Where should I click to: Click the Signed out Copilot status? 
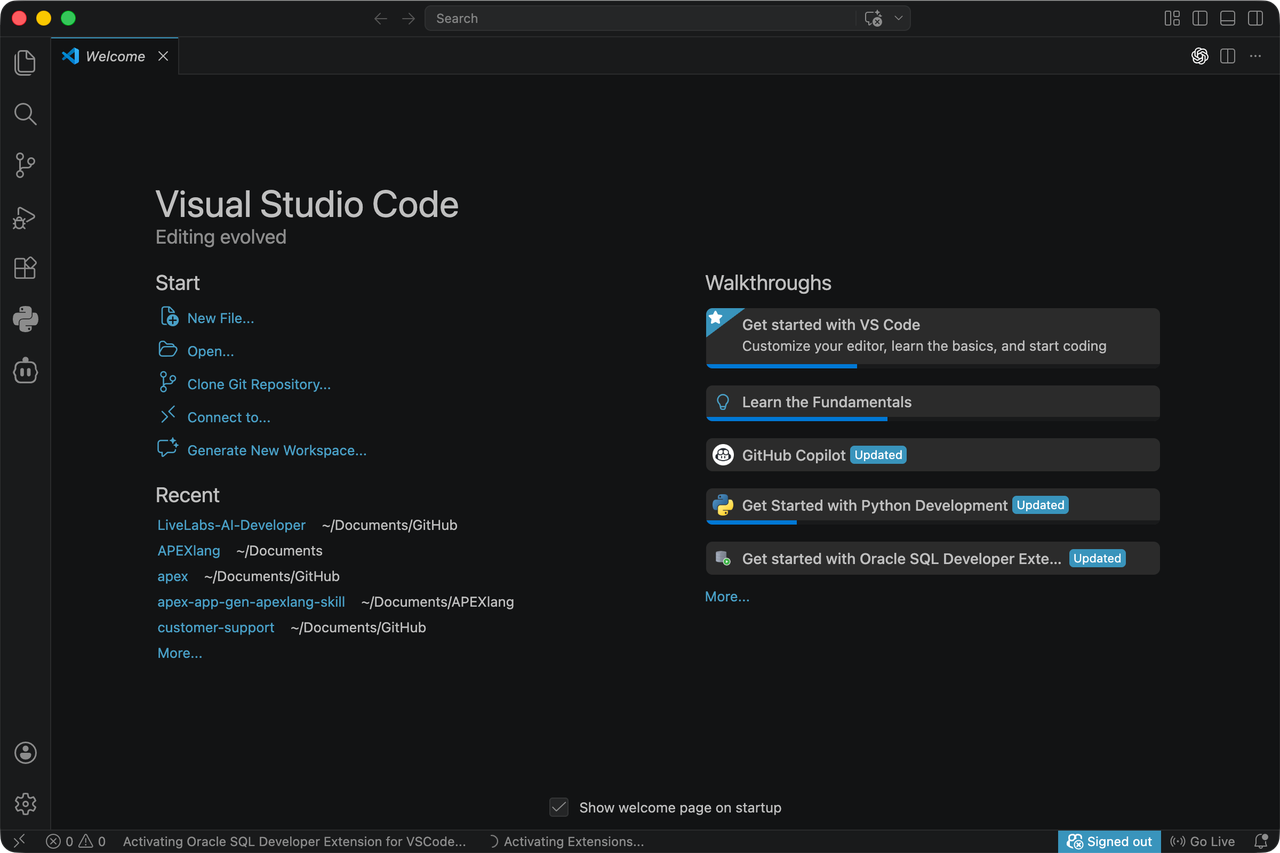pyautogui.click(x=1109, y=842)
